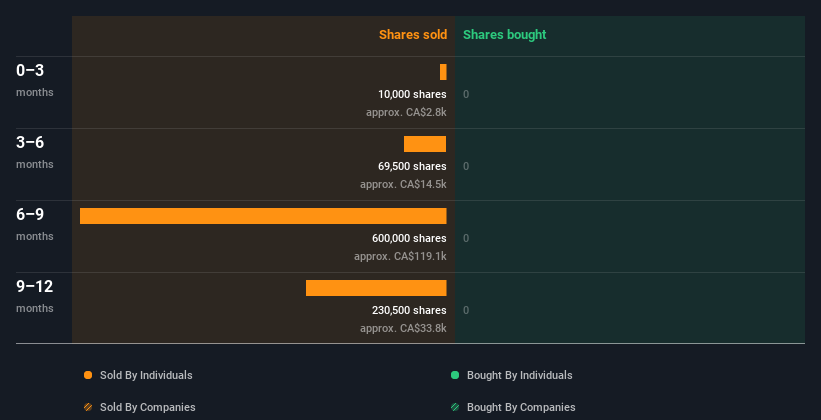Click the 6–9 months sold bar
821x420 pixels.
click(x=263, y=216)
